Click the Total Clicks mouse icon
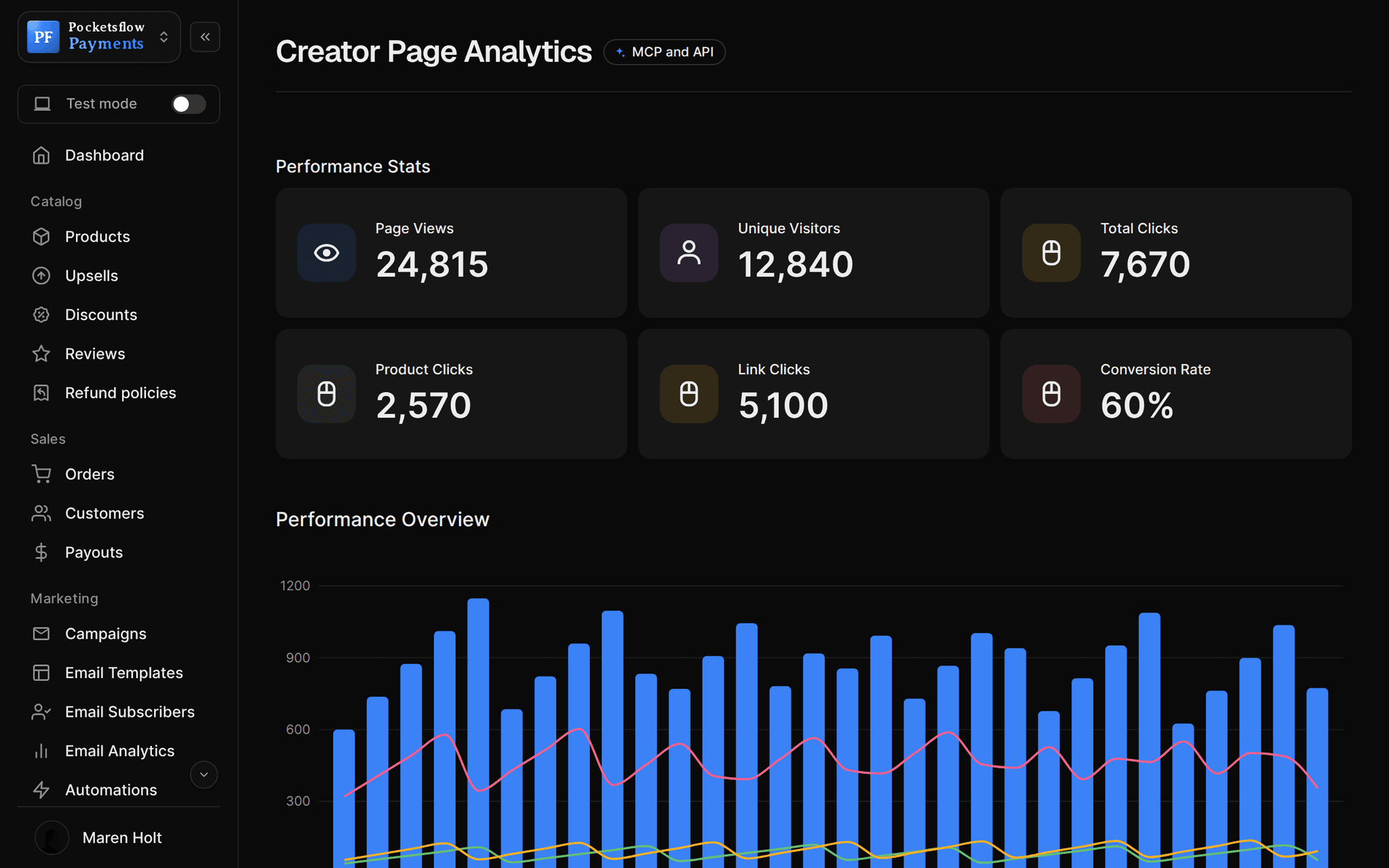Image resolution: width=1389 pixels, height=868 pixels. click(x=1051, y=253)
